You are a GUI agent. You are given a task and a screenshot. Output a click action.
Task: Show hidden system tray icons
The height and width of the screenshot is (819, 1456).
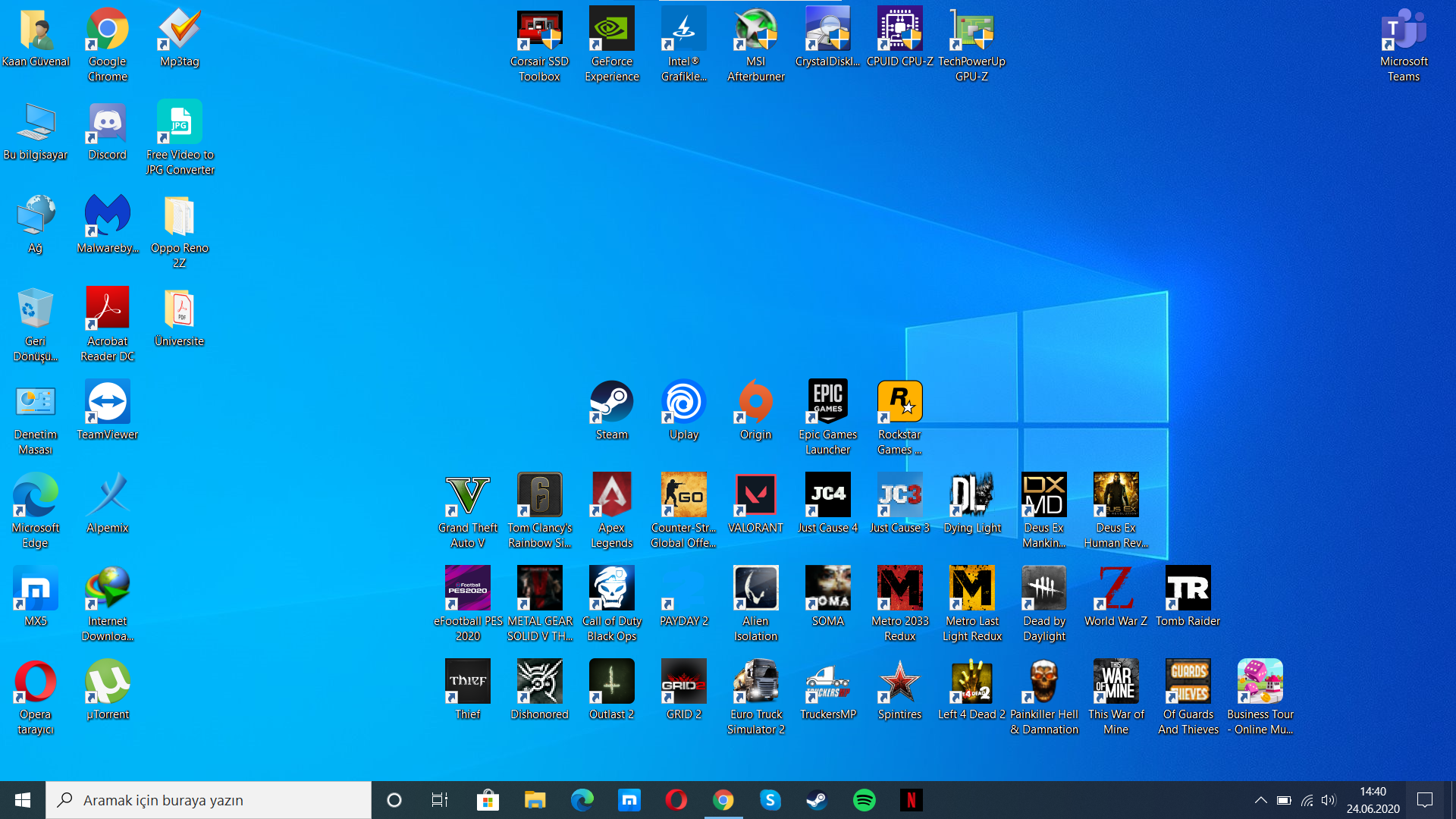(1260, 800)
